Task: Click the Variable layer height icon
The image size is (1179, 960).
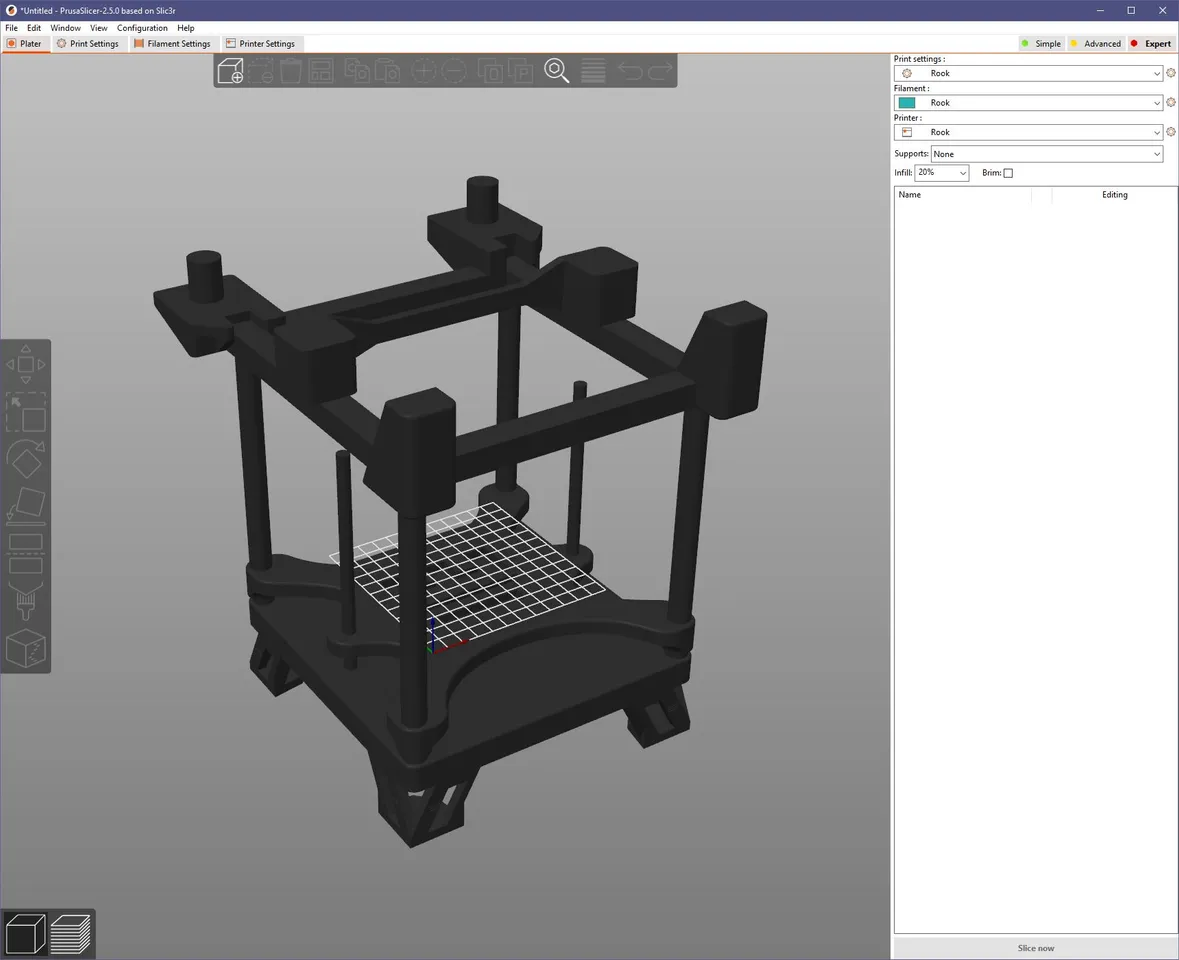Action: (593, 71)
